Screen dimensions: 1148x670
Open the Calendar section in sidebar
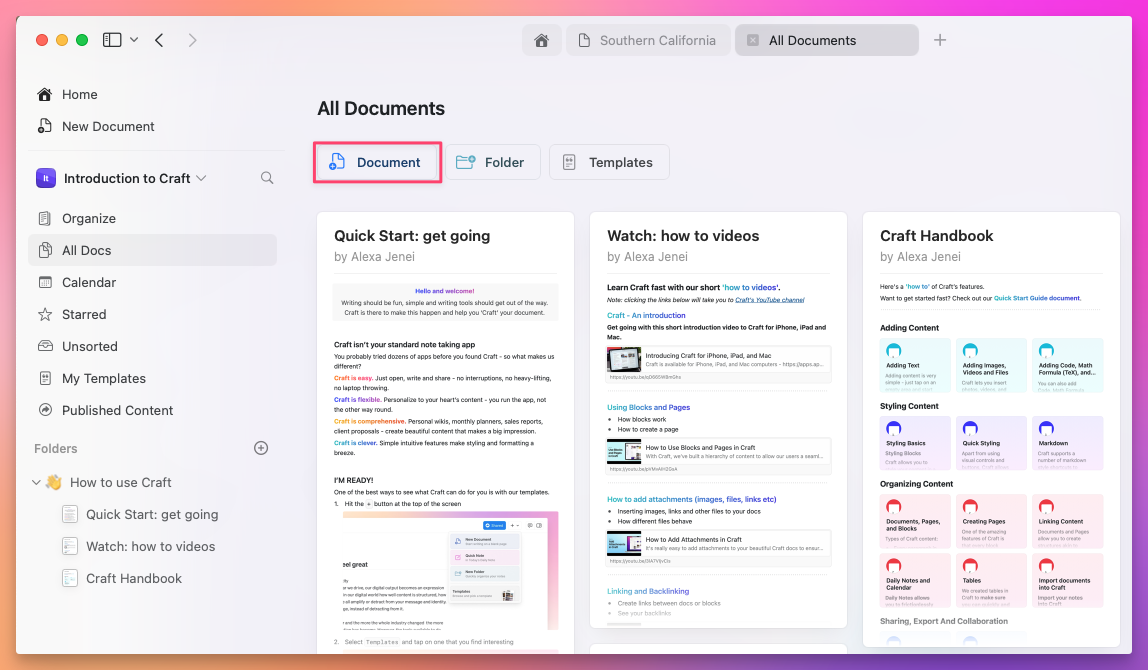click(89, 282)
